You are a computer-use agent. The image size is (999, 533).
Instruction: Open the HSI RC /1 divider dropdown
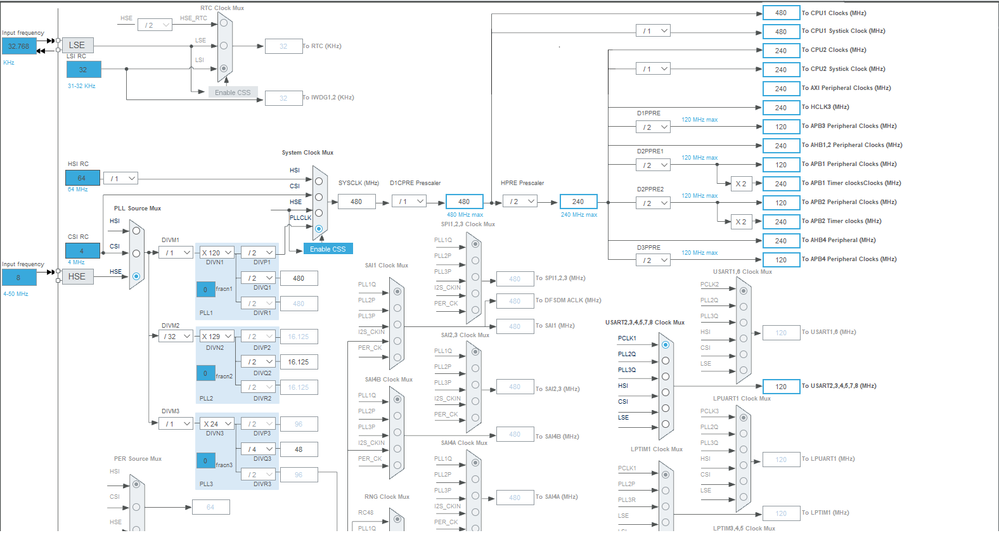[120, 179]
